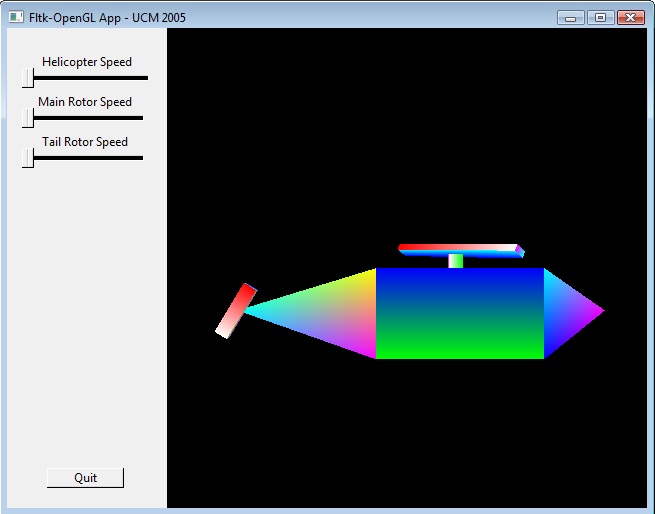Click the Main Rotor Speed slider handle

click(x=28, y=118)
